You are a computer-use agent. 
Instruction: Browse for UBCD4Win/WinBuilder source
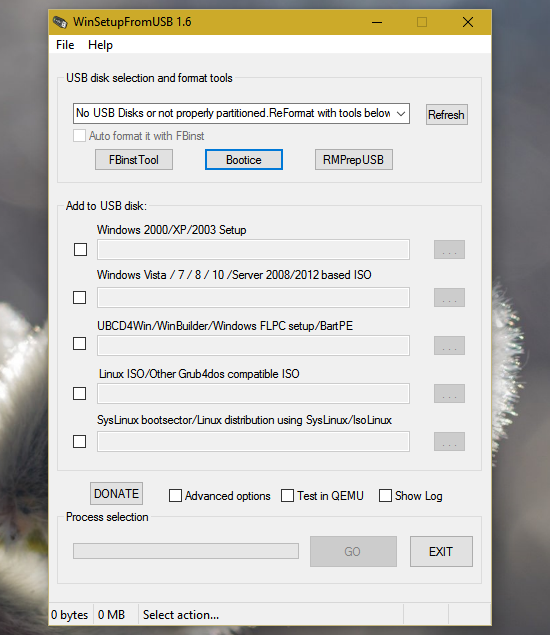tap(449, 345)
